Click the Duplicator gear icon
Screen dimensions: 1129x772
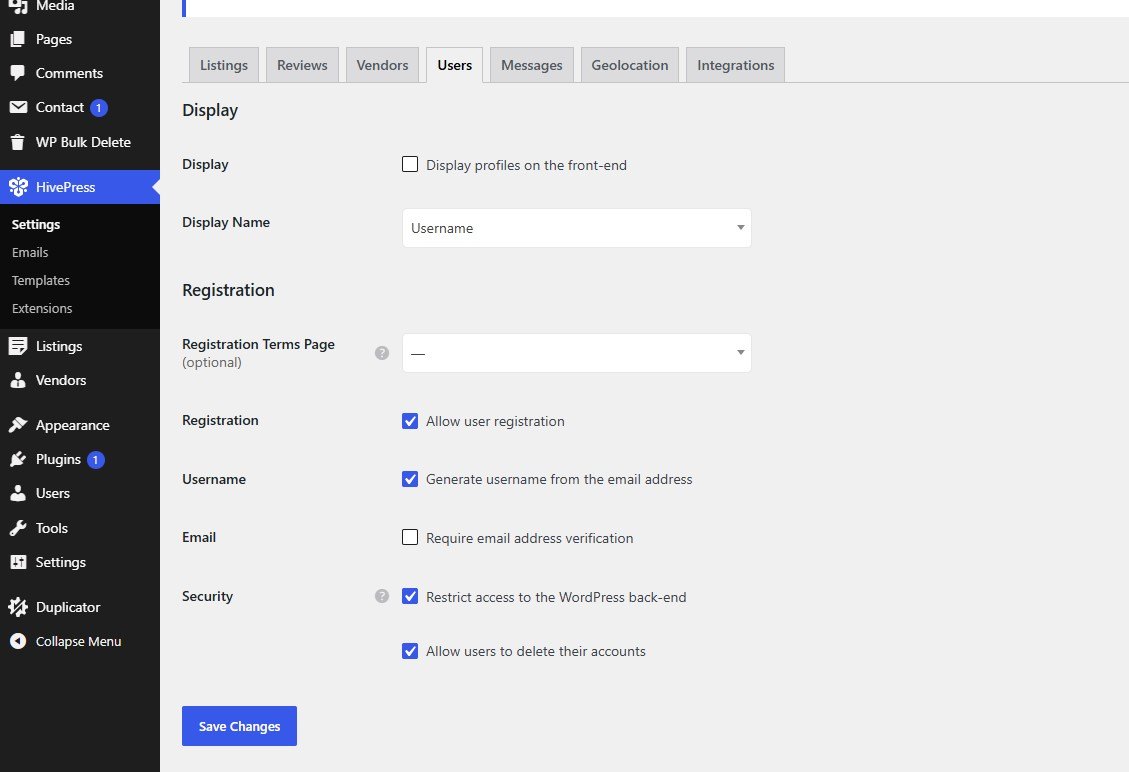[x=18, y=607]
